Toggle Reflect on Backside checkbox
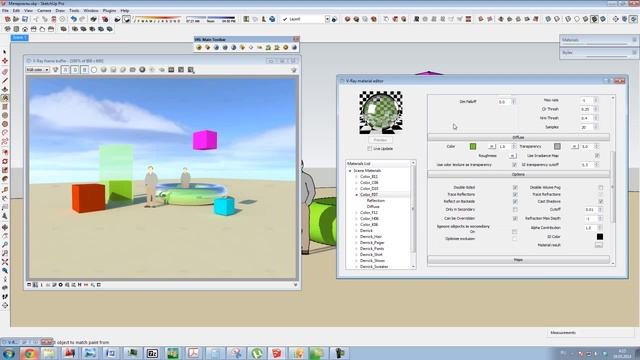640x360 pixels. coord(515,202)
